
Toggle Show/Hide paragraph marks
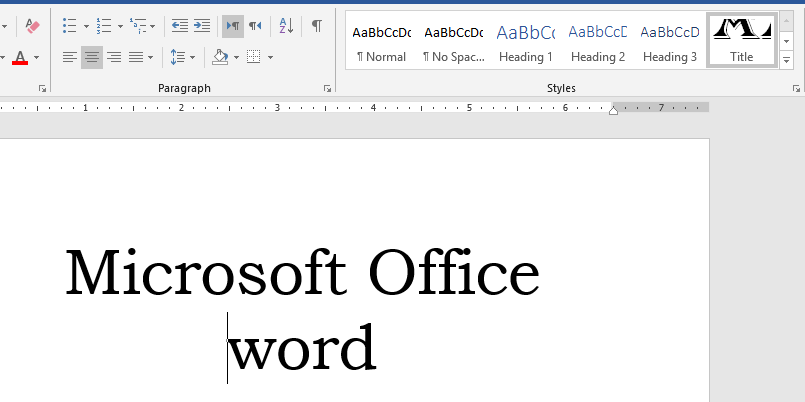317,26
